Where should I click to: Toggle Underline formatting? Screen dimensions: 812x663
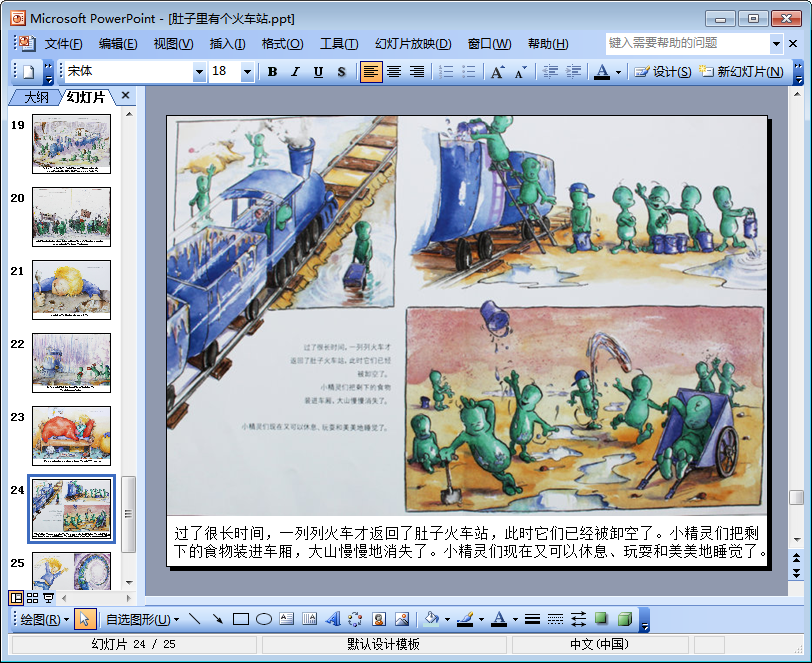[x=318, y=71]
